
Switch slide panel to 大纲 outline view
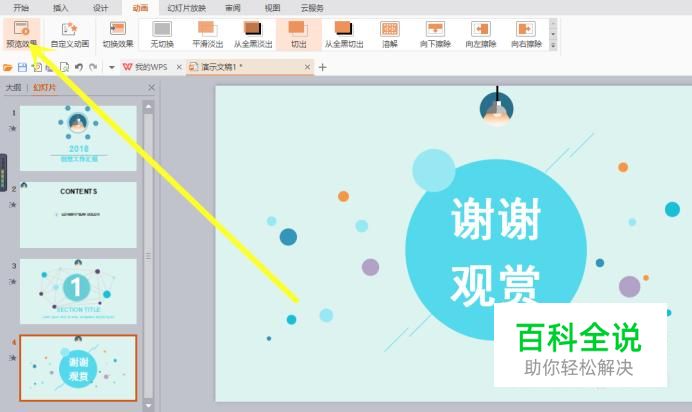(13, 87)
